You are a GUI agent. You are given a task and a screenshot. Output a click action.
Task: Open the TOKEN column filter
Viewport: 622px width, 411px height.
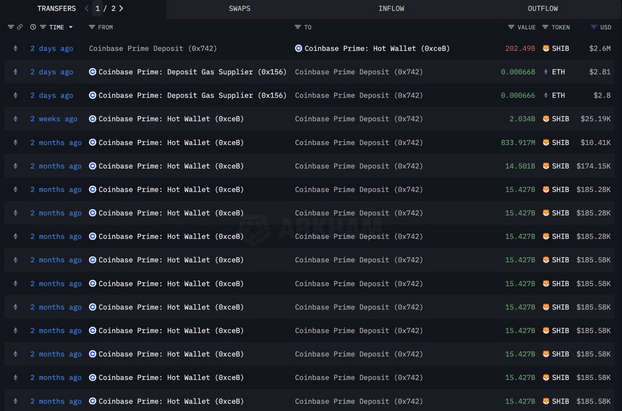tap(545, 27)
